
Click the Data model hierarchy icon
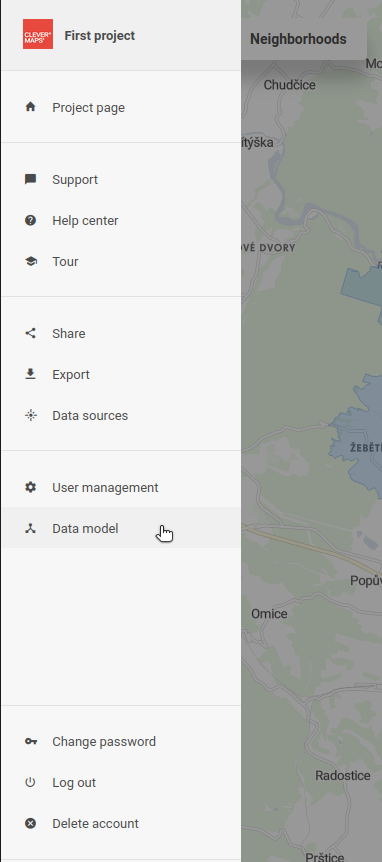pos(30,528)
